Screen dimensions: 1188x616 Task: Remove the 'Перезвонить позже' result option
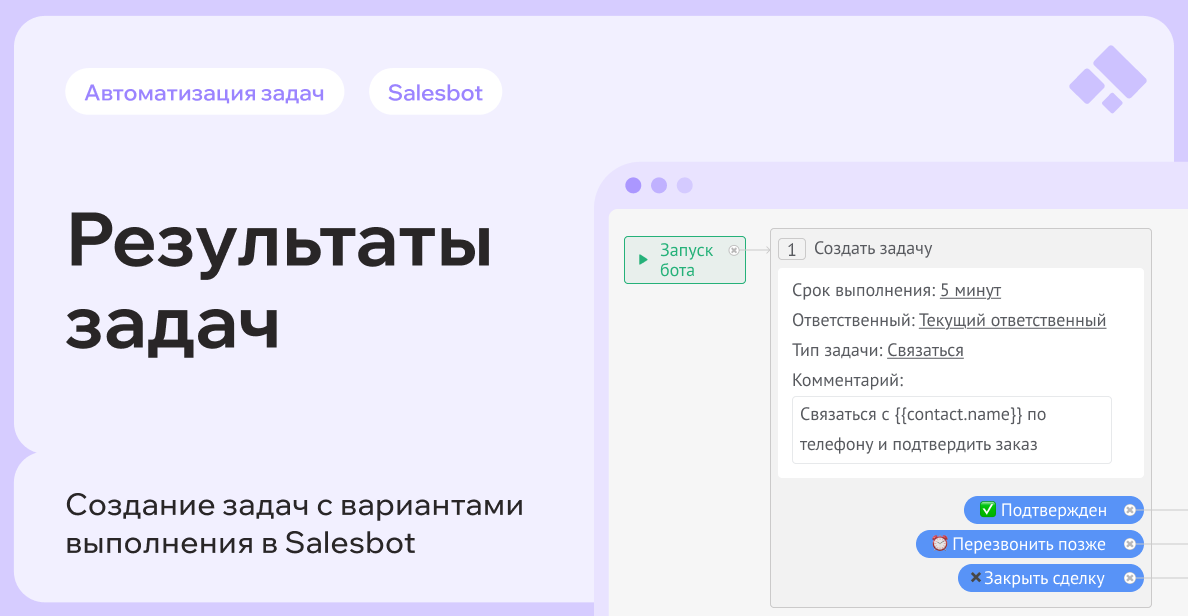[1130, 544]
